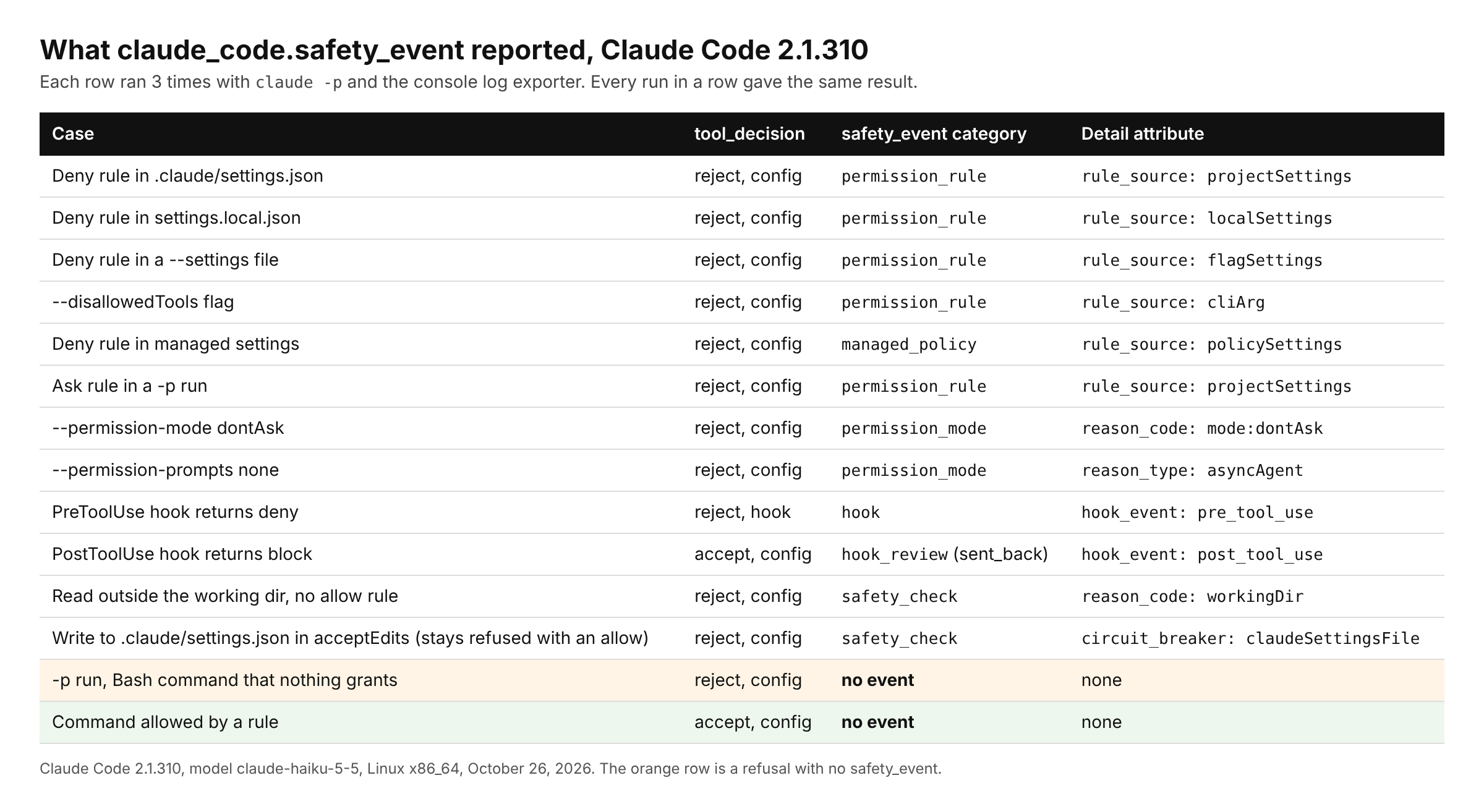The height and width of the screenshot is (812, 1484).
Task: Click 'reject, config' in orange Bash row
Action: pyautogui.click(x=748, y=680)
